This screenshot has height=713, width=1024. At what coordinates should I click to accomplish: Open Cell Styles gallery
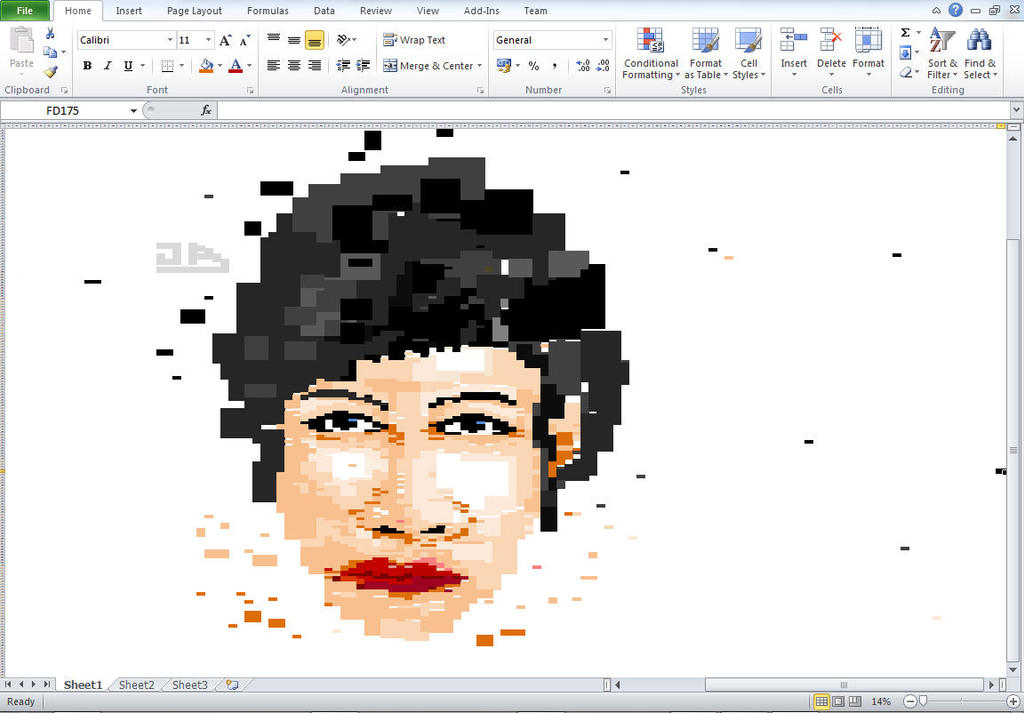tap(749, 55)
